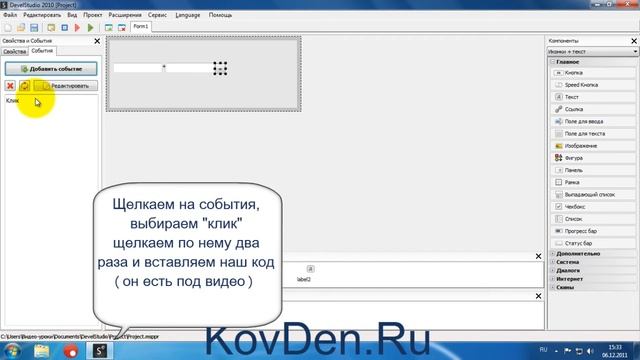Switch to the События tab
Screen dimensions: 640x360
(x=42, y=51)
